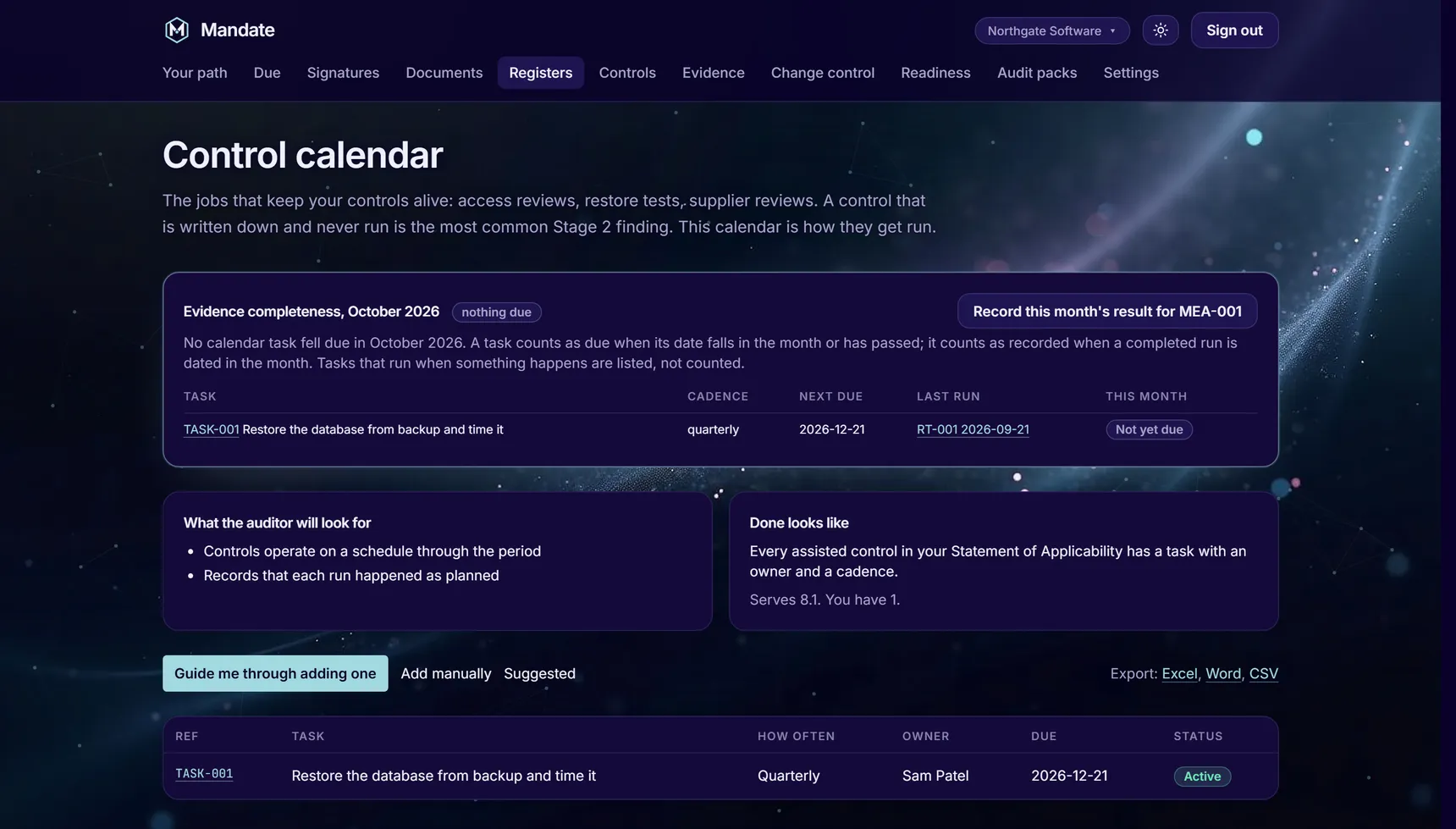The height and width of the screenshot is (829, 1456).
Task: Go to the Audit packs nav item
Action: pos(1037,73)
